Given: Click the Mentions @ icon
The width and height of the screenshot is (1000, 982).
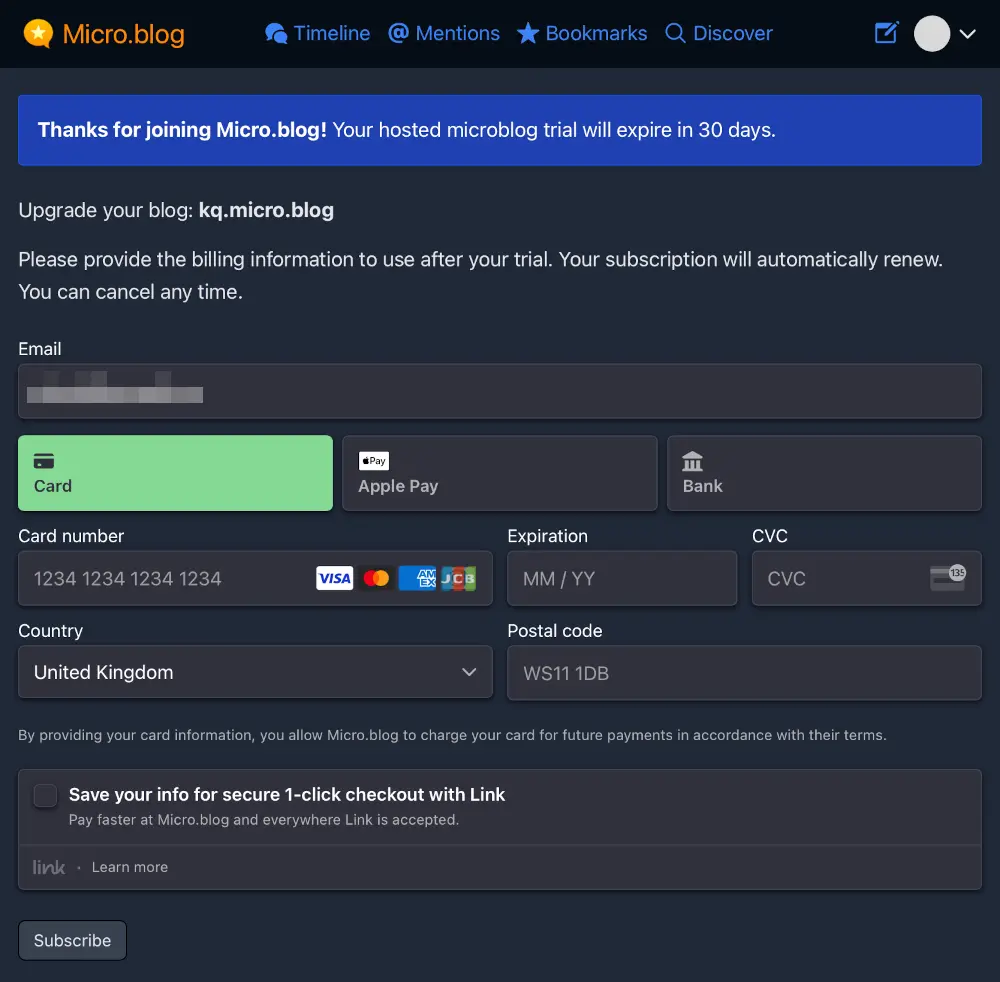Looking at the screenshot, I should point(400,33).
